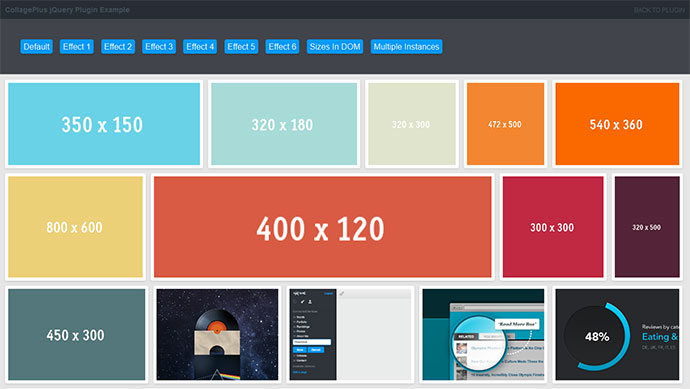The width and height of the screenshot is (690, 389).
Task: Select the 400 x 120 red tile
Action: tap(323, 227)
